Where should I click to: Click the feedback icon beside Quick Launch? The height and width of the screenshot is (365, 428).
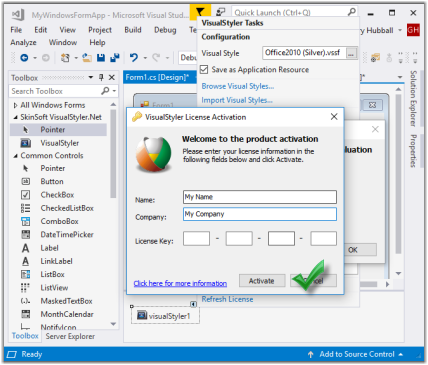tap(220, 12)
